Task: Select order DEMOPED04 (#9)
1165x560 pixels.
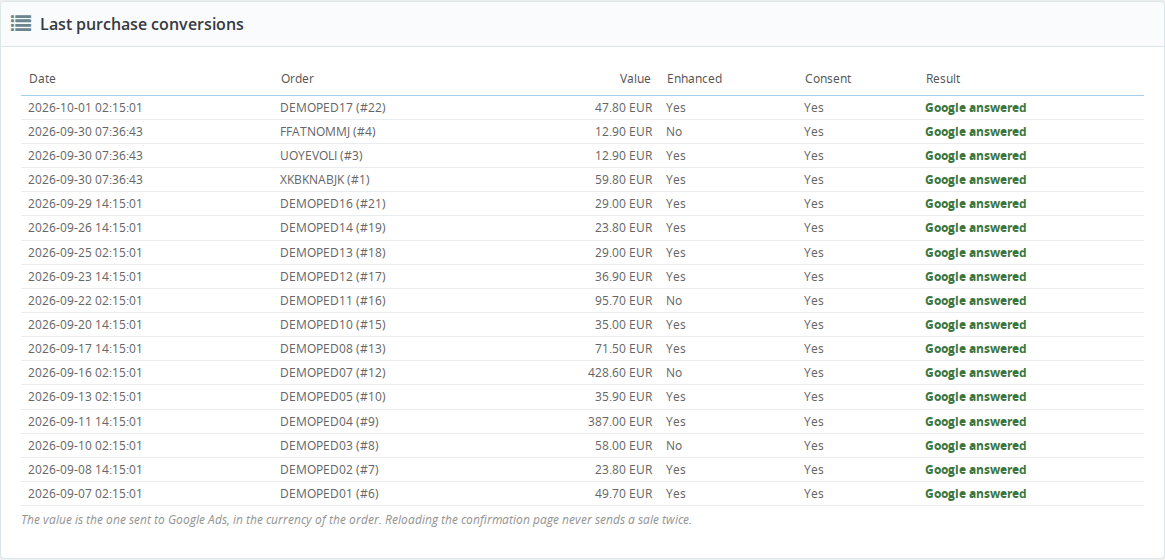Action: pos(329,421)
